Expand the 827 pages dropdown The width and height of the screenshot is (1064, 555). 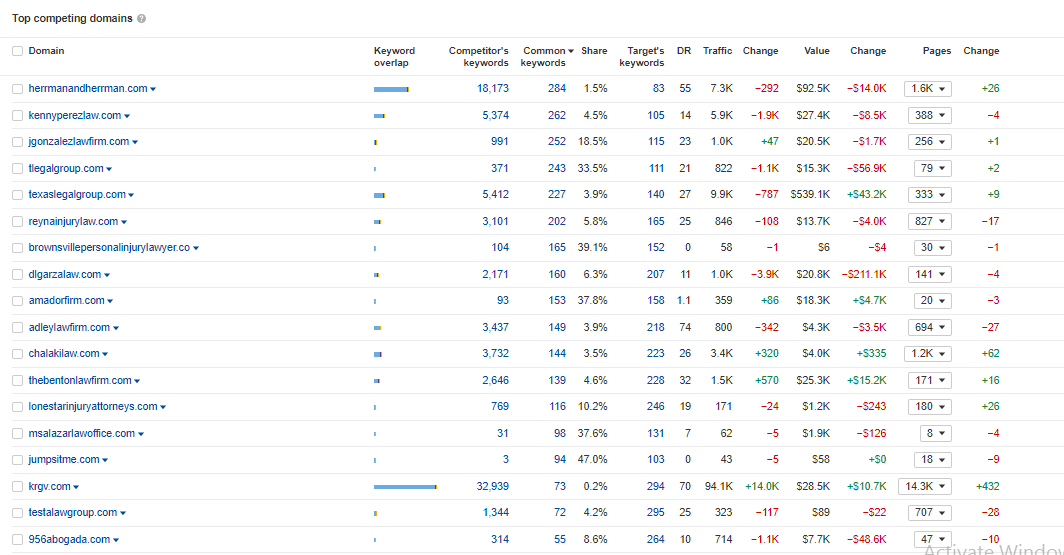point(930,221)
